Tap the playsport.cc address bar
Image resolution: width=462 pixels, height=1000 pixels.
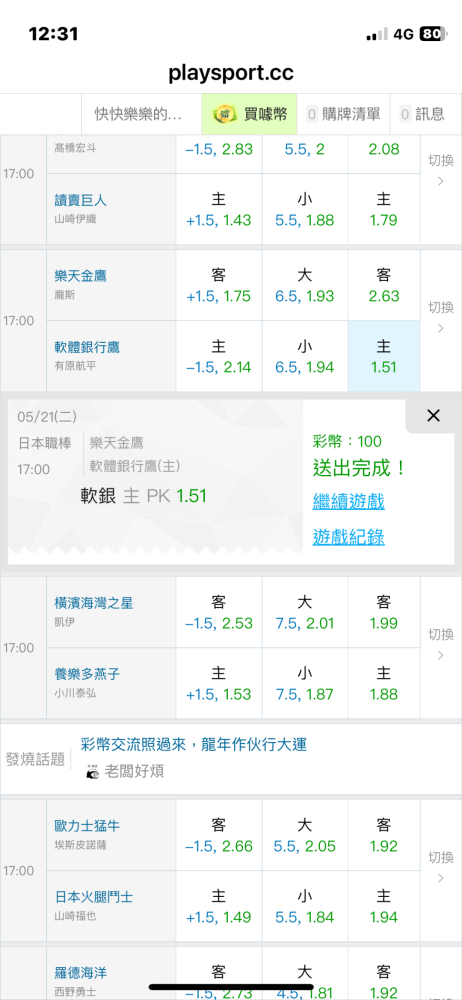(231, 73)
